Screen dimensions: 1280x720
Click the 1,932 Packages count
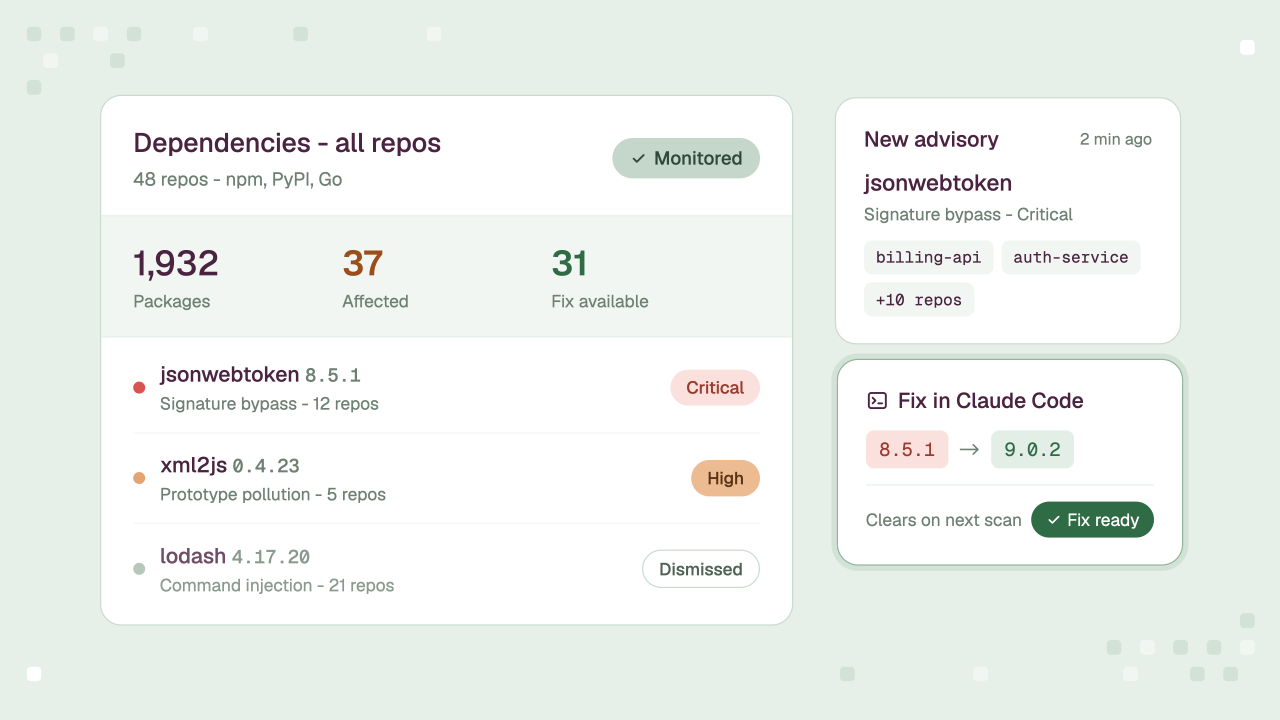(x=176, y=277)
